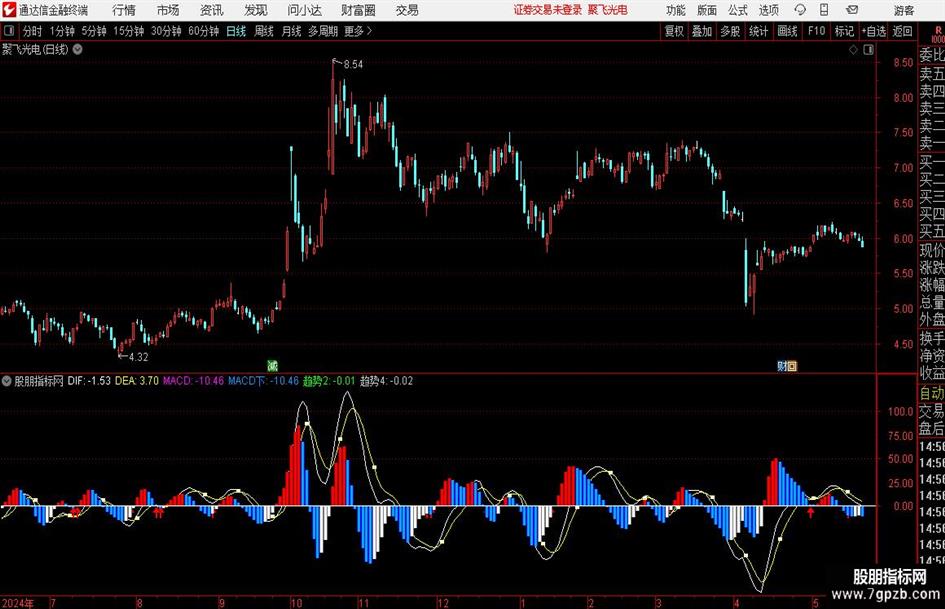Click the 复权 adjustment button
The width and height of the screenshot is (945, 609).
674,31
